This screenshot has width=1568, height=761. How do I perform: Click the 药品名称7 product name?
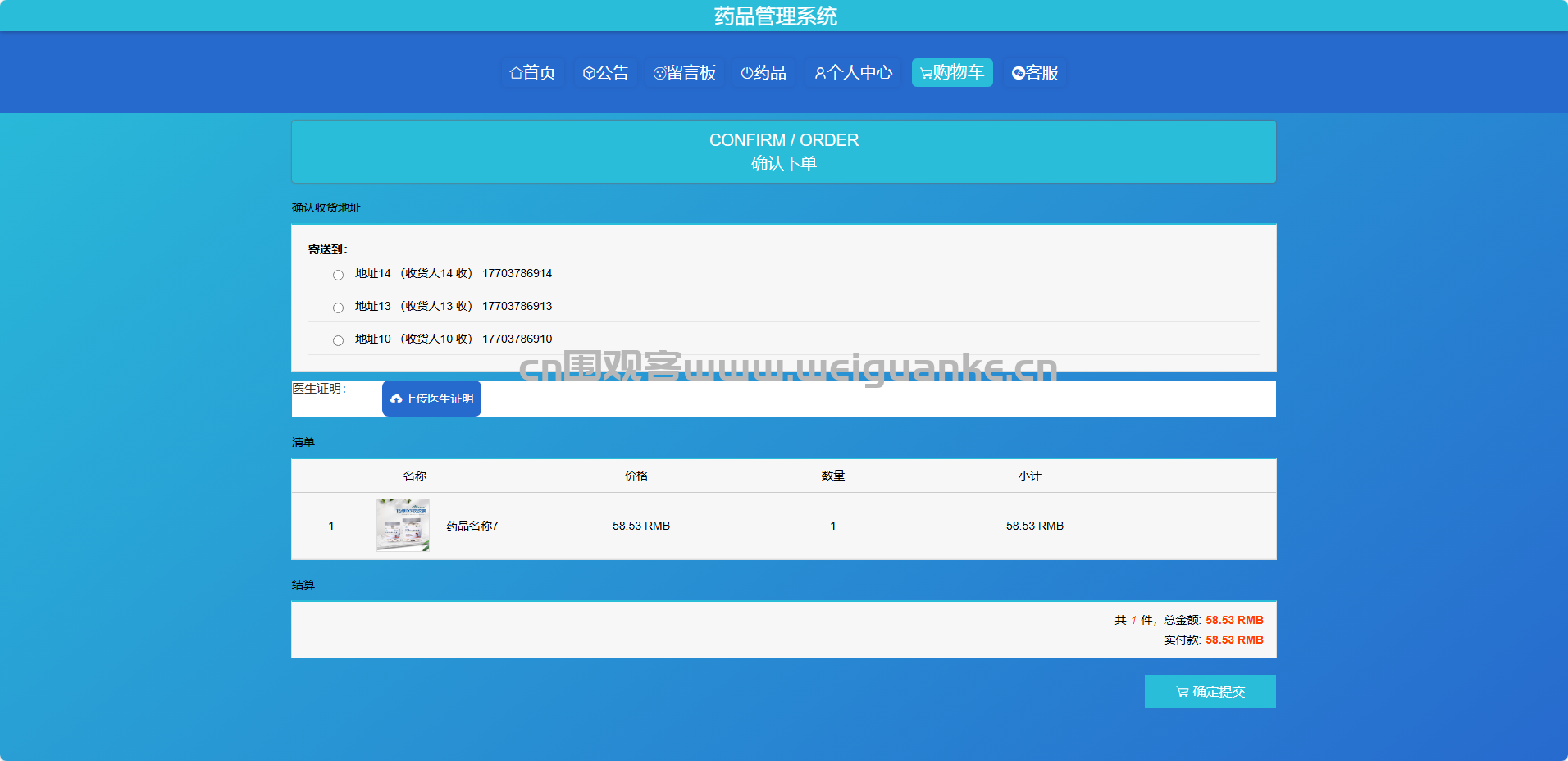472,526
